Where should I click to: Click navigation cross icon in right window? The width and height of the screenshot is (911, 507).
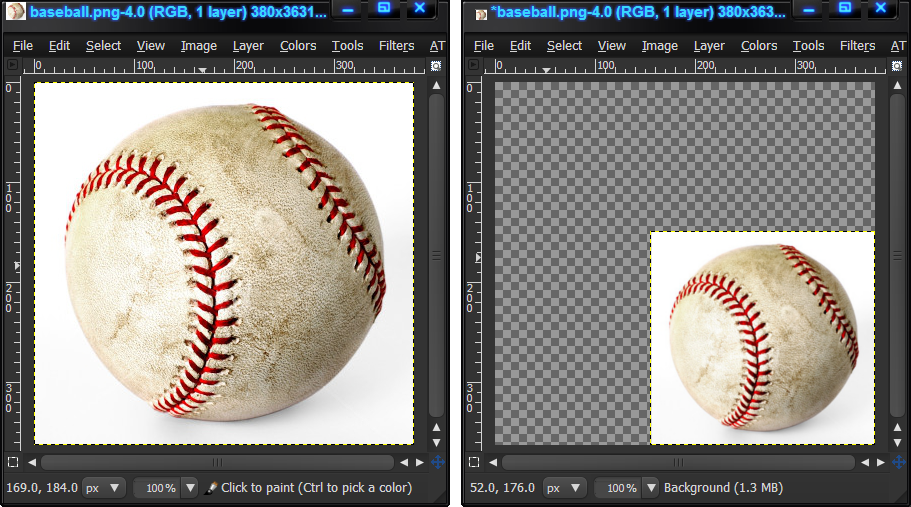[x=899, y=462]
